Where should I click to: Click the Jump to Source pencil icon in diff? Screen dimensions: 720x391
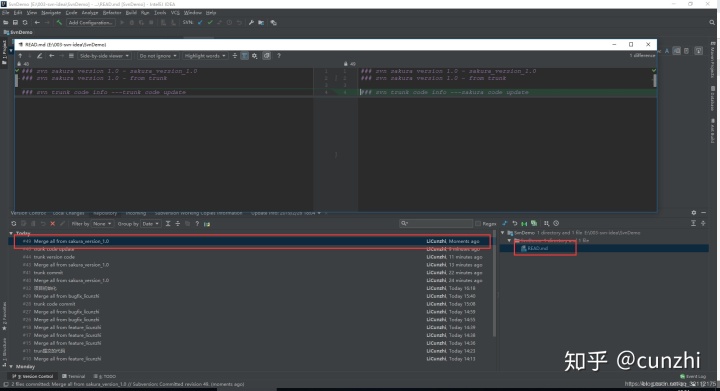click(39, 56)
